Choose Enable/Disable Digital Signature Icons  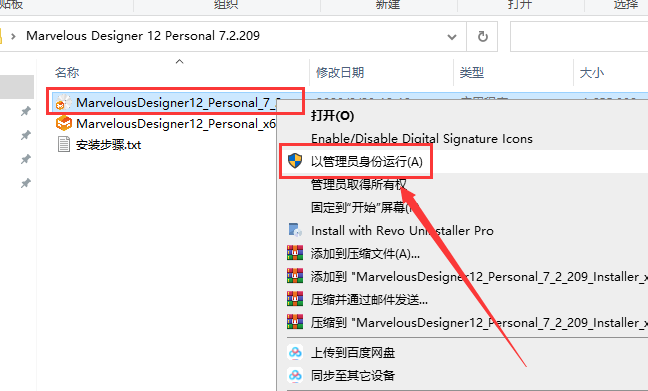tap(422, 138)
